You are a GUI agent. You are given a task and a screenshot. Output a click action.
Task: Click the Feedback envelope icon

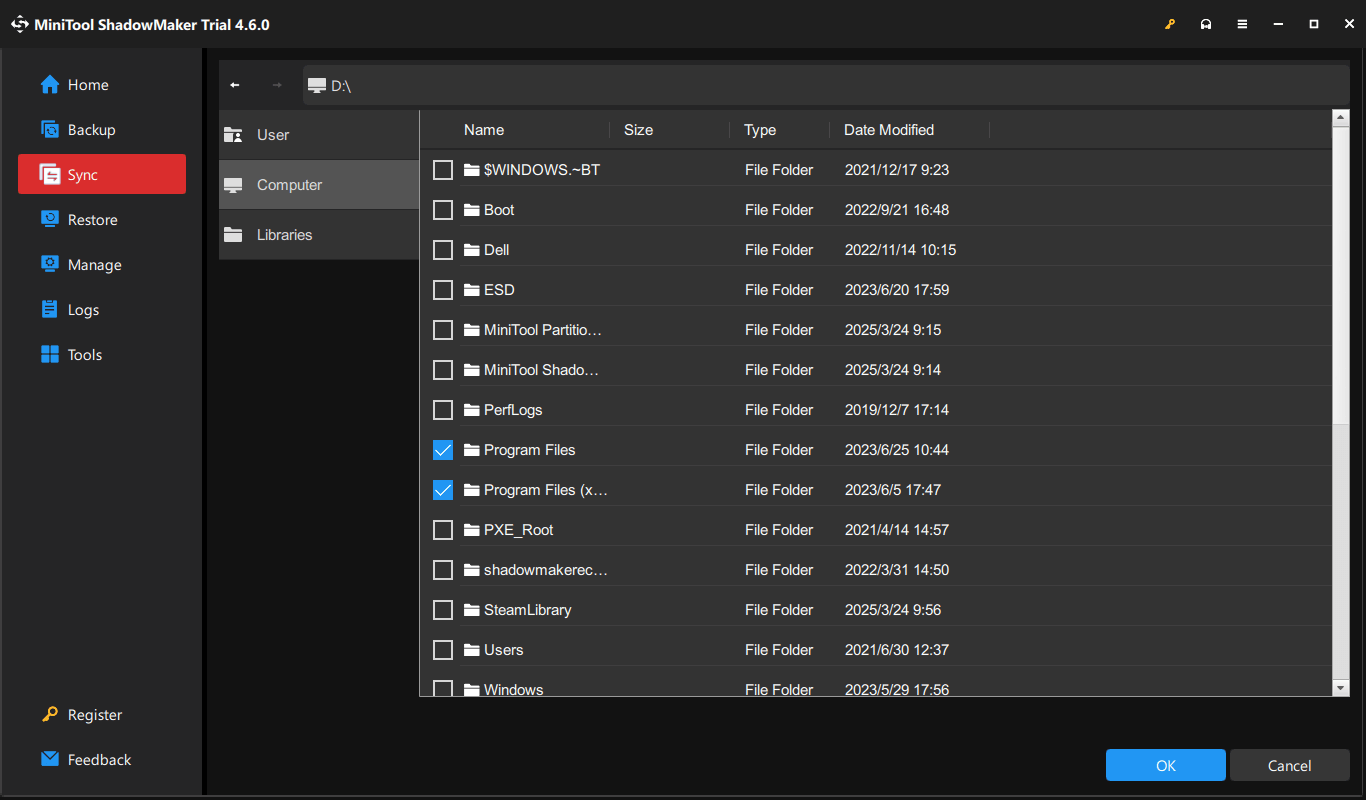point(50,760)
